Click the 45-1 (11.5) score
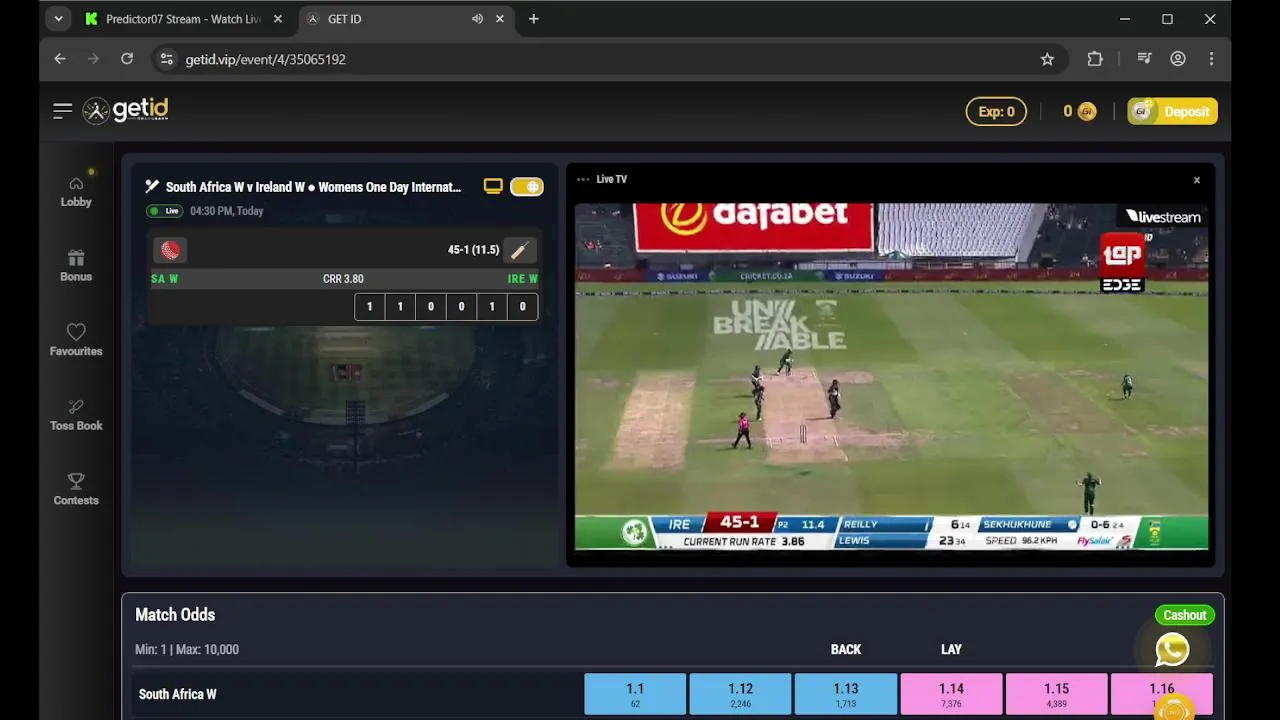 pos(473,250)
